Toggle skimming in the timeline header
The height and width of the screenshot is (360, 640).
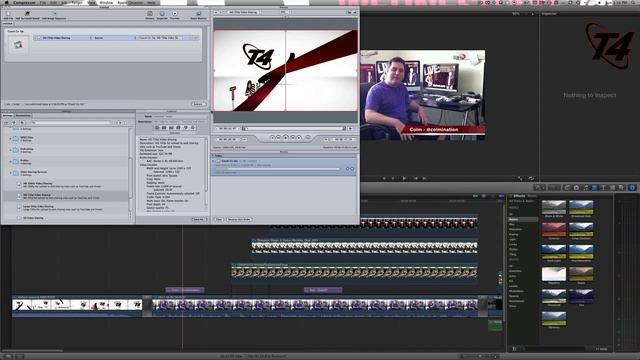pyautogui.click(x=476, y=196)
